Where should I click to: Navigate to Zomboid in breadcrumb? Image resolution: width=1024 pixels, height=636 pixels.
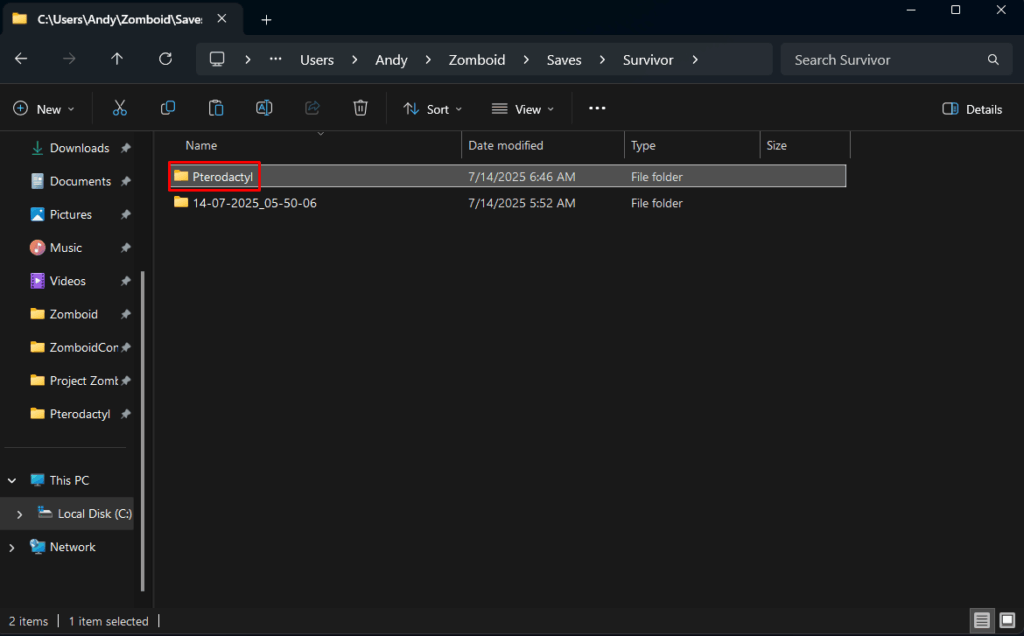477,59
